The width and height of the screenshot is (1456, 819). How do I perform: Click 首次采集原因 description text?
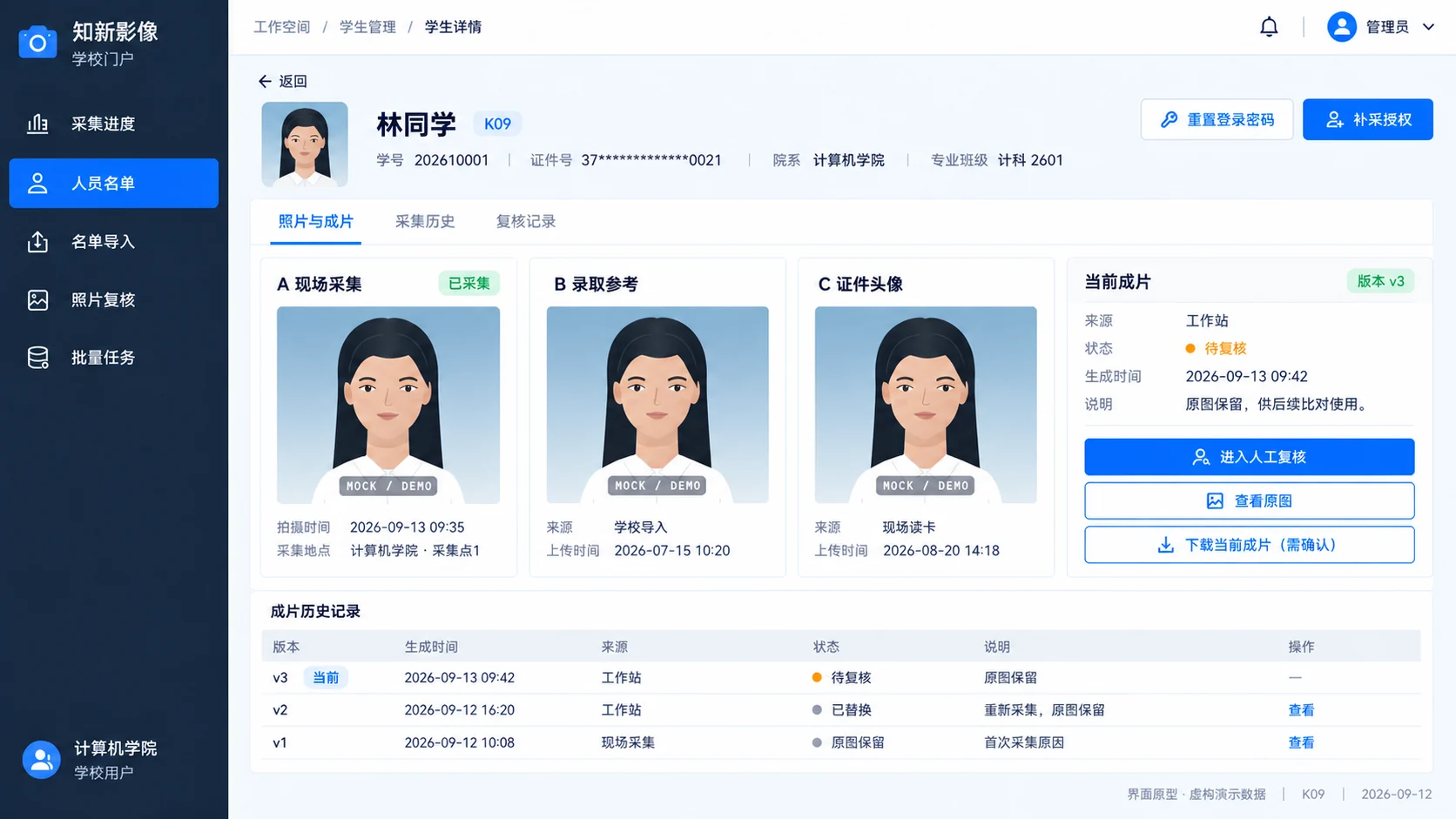[1024, 742]
